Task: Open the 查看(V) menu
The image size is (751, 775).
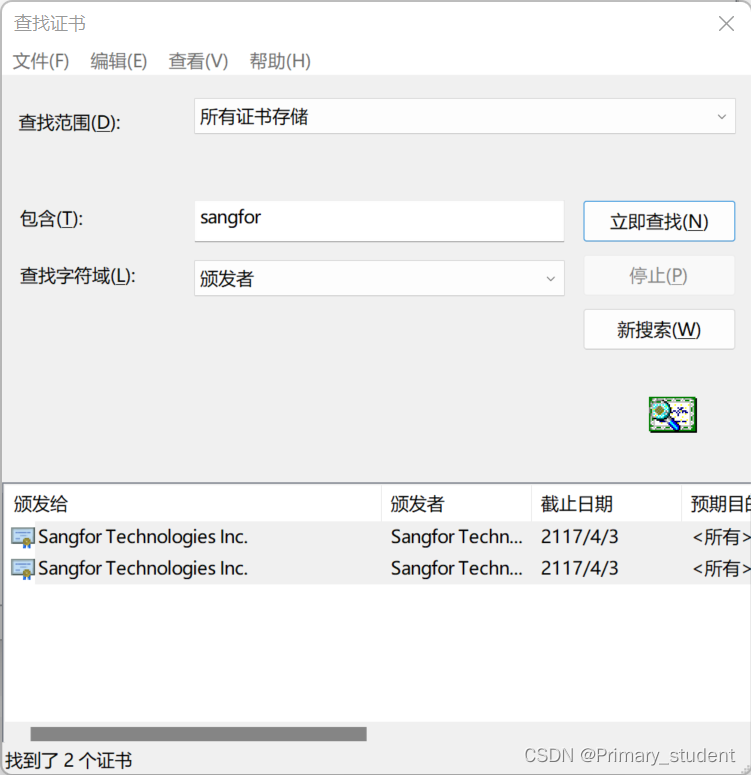Action: (x=198, y=61)
